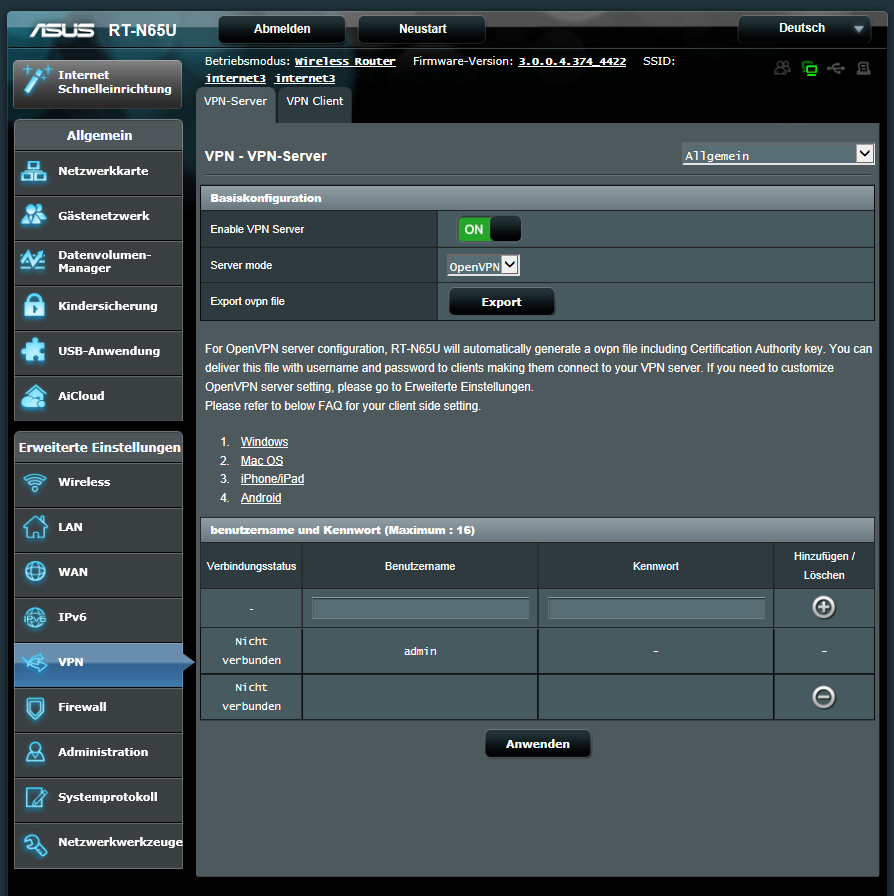Toggle the Enable VPN Server switch off
Viewport: 894px width, 896px height.
point(489,229)
